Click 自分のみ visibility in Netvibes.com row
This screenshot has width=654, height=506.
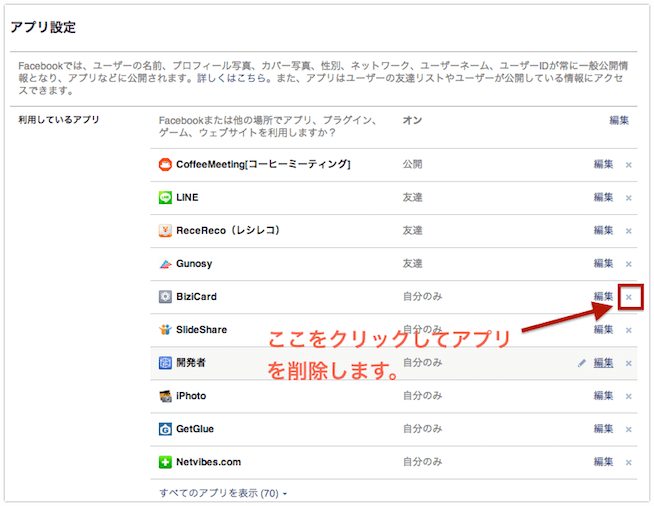423,462
